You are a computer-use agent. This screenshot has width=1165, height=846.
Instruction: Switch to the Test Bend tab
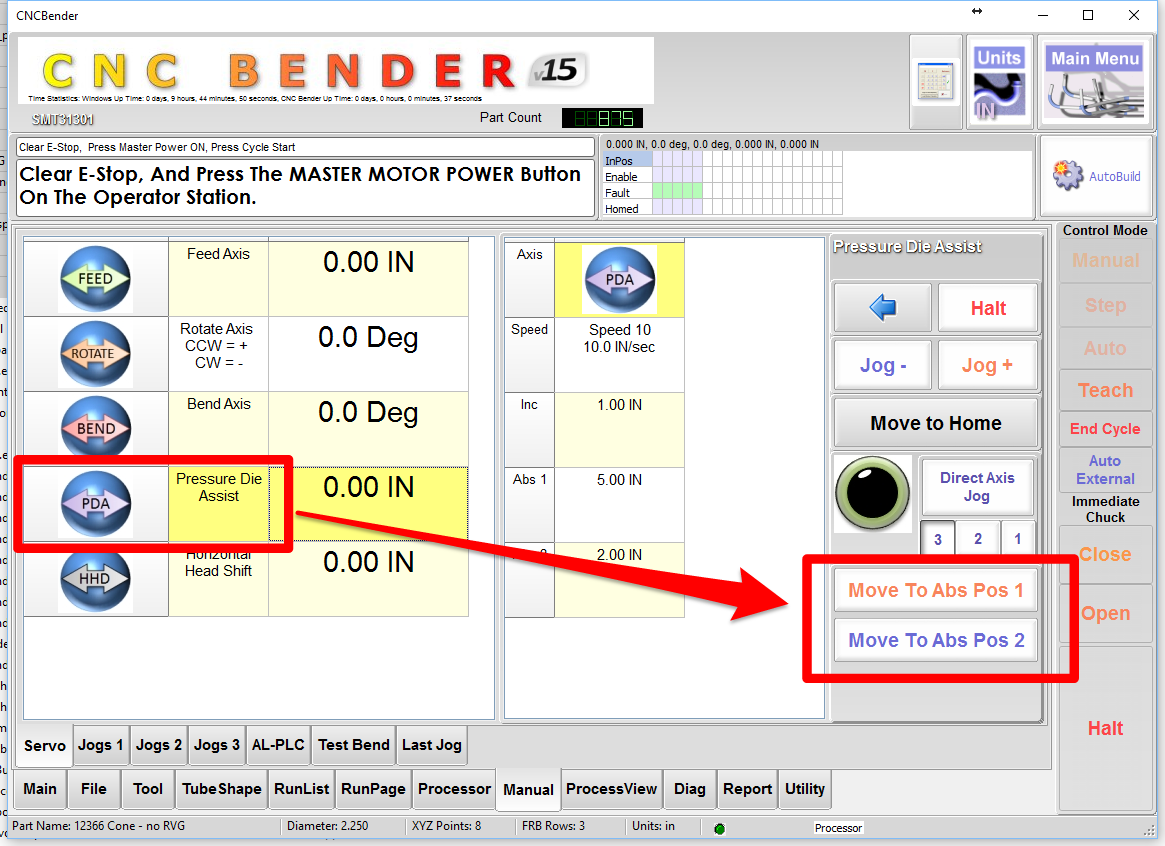[353, 745]
